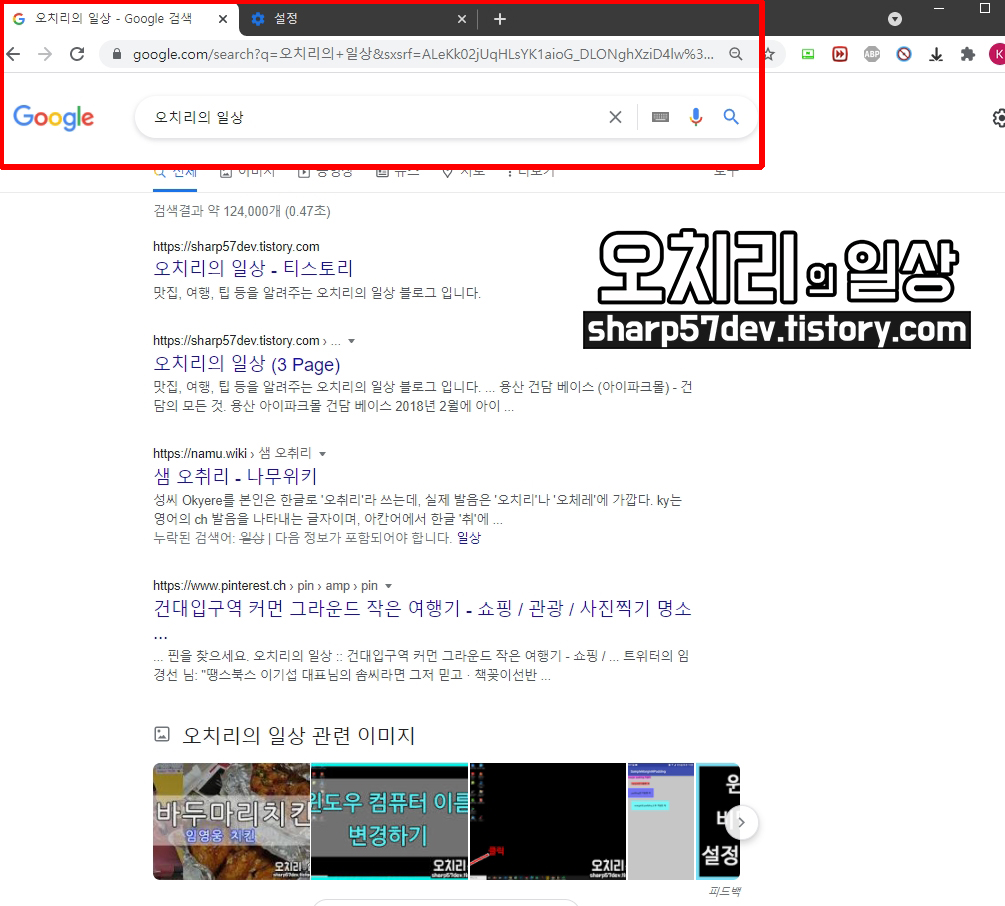Close the 설정 tab
1005x906 pixels.
461,19
